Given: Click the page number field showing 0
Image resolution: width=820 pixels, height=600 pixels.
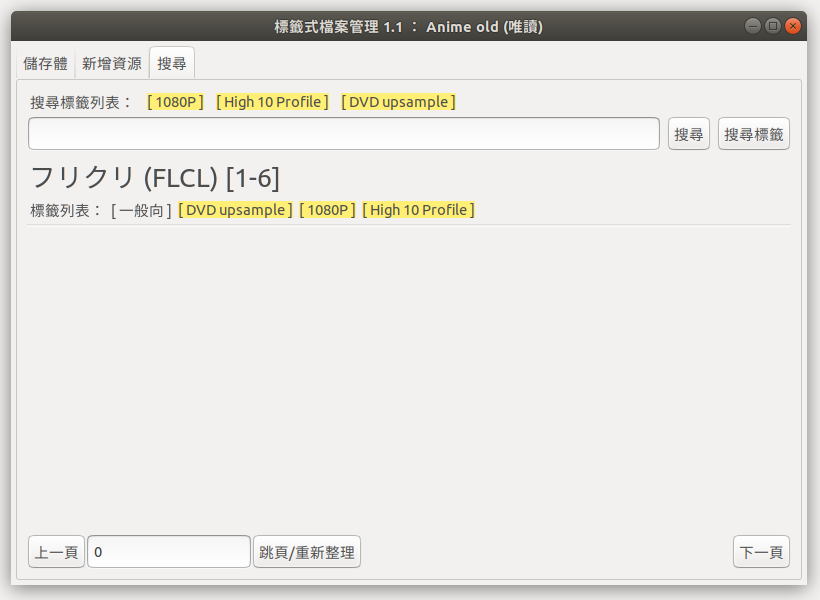Looking at the screenshot, I should (169, 552).
